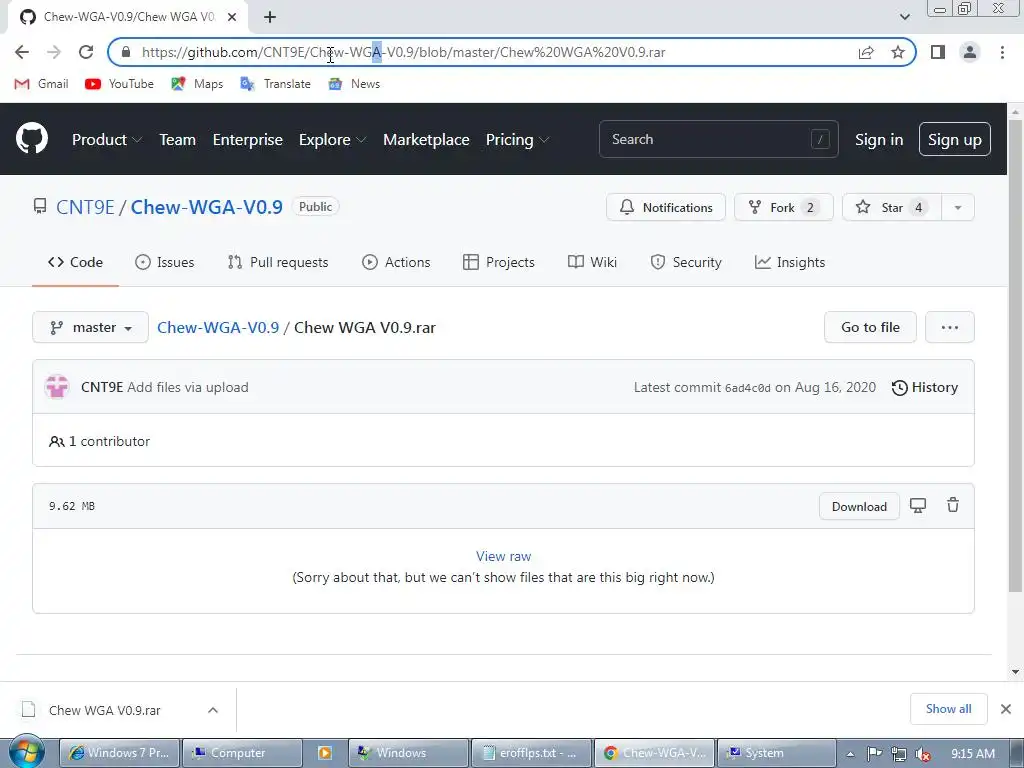
Task: Switch to the Security tab
Action: pyautogui.click(x=686, y=262)
